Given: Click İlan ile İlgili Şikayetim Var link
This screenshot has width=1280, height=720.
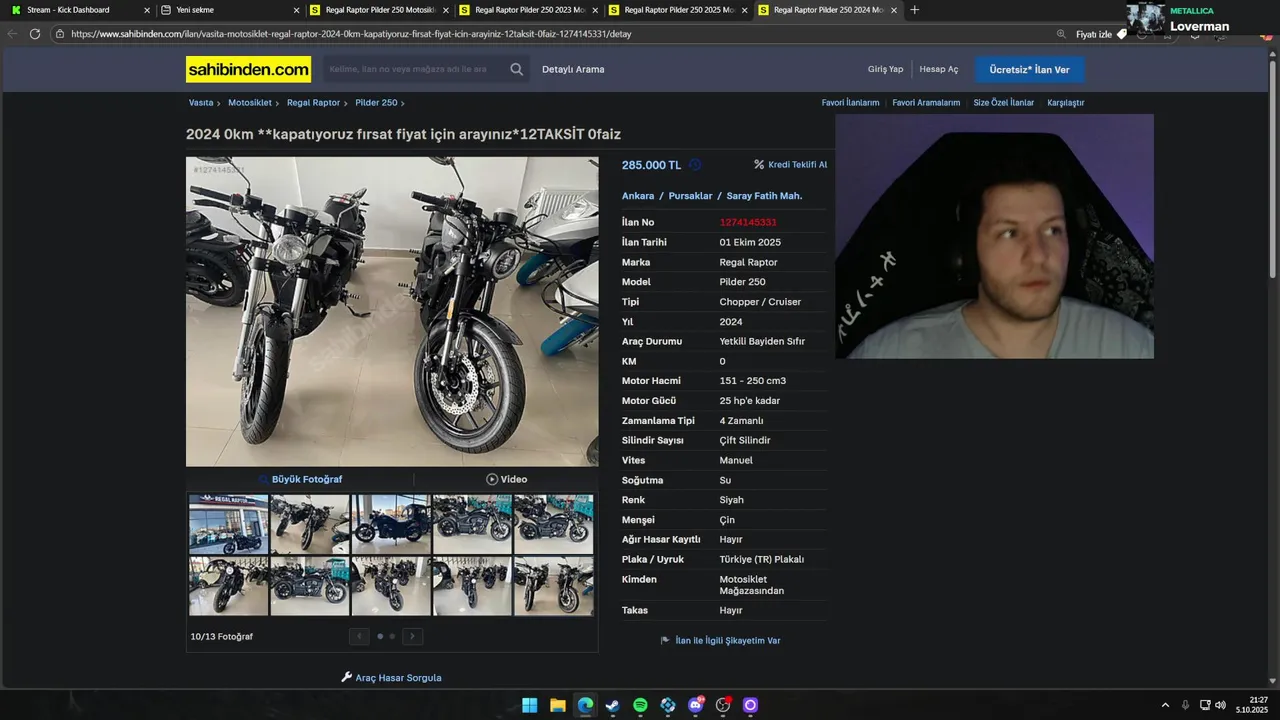Looking at the screenshot, I should point(727,640).
